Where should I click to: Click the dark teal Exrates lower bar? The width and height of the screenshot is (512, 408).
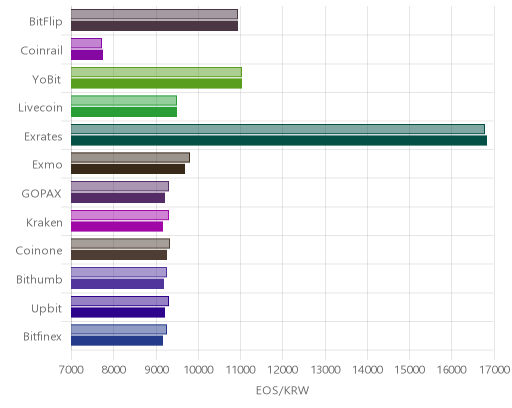click(x=279, y=141)
